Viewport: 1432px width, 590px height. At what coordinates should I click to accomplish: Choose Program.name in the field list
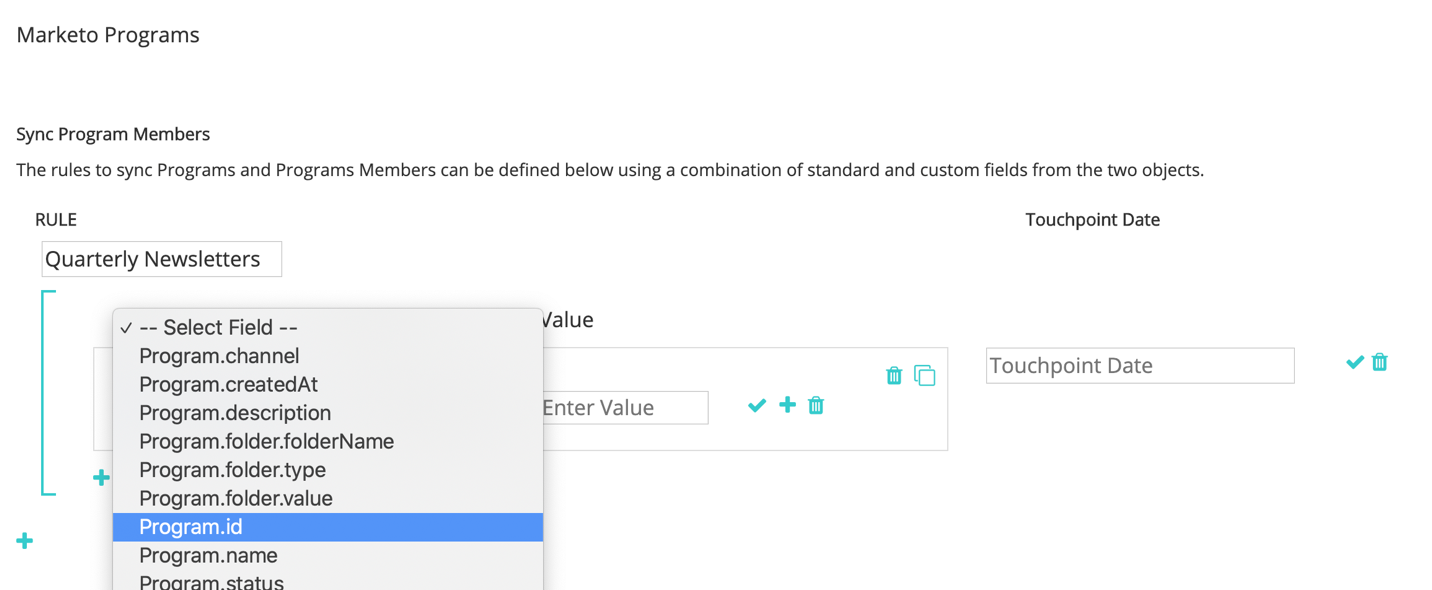(208, 555)
